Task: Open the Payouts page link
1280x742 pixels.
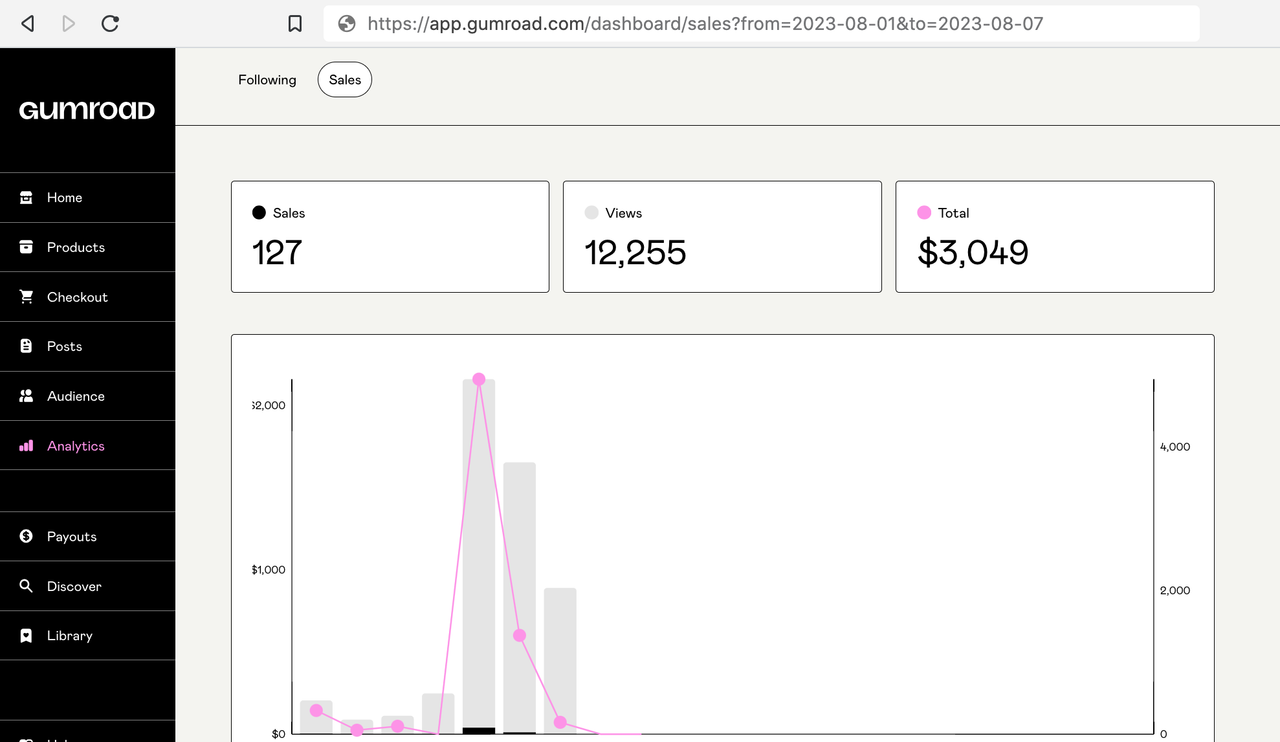Action: pyautogui.click(x=72, y=537)
